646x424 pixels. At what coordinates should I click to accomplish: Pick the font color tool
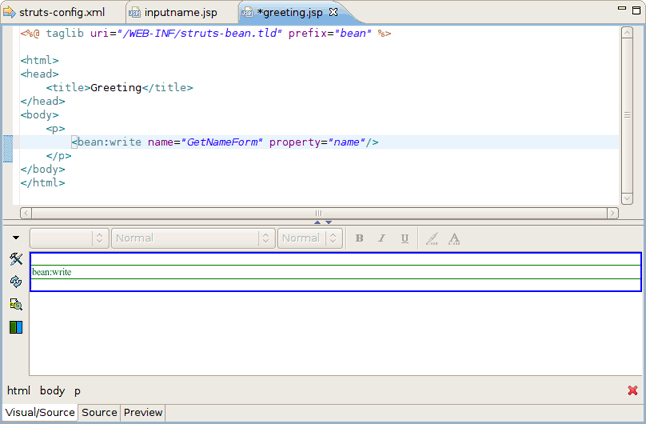point(454,238)
